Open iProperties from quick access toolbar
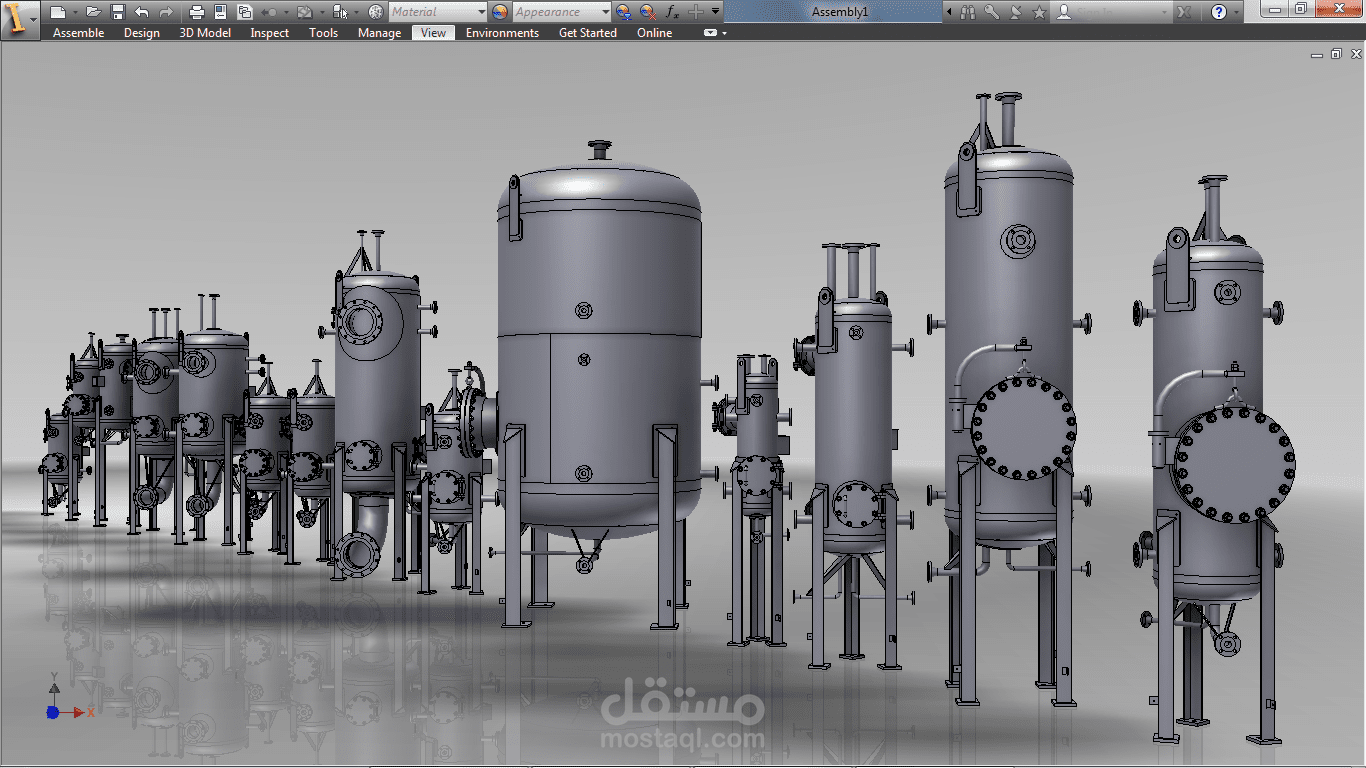Image resolution: width=1366 pixels, height=768 pixels. click(x=220, y=12)
